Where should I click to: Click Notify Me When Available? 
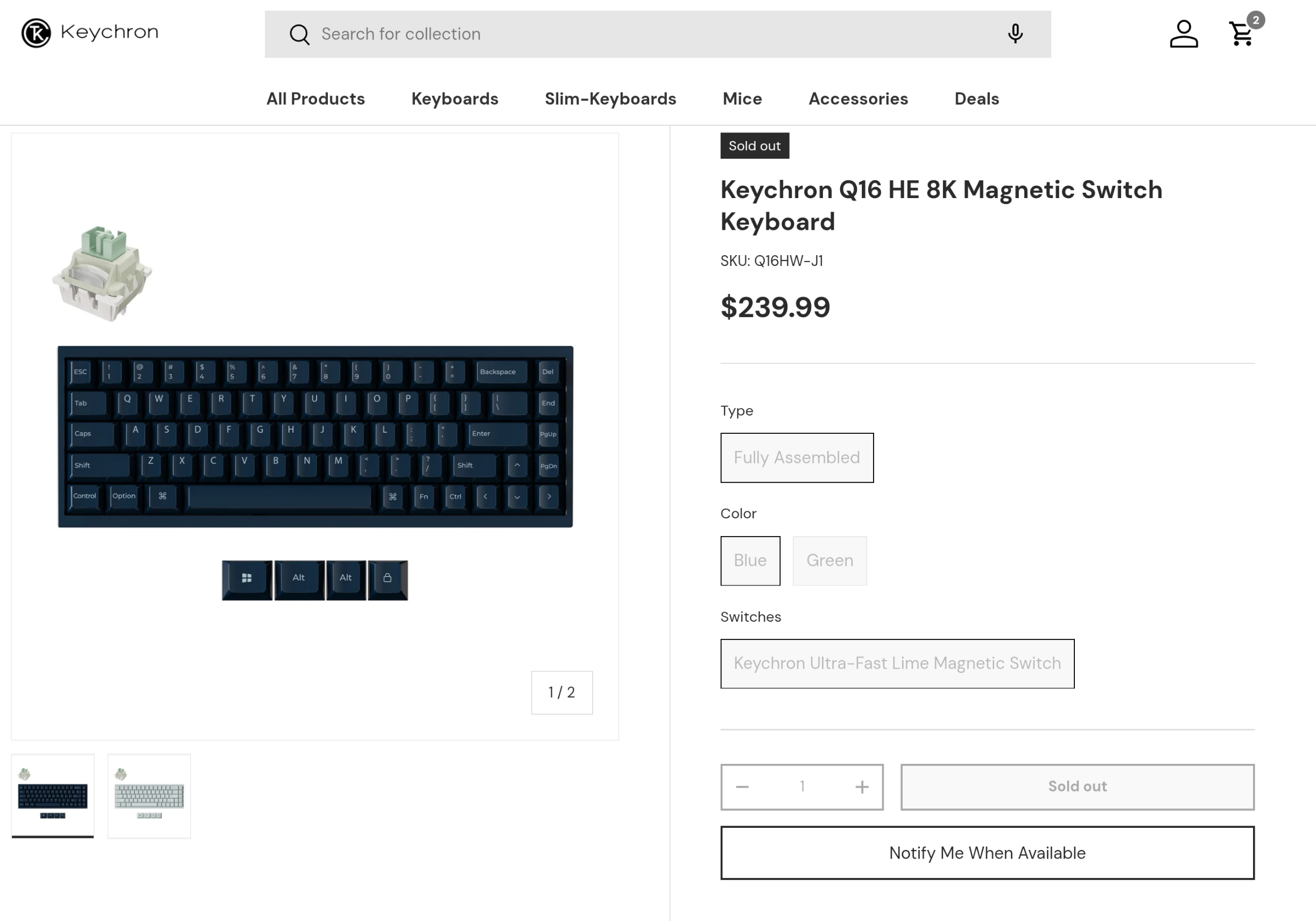coord(987,853)
